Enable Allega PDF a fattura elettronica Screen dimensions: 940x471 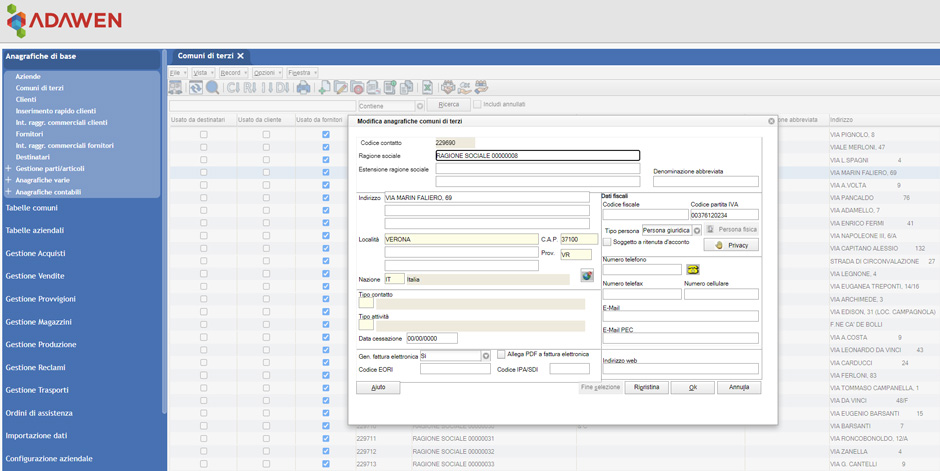pyautogui.click(x=501, y=355)
